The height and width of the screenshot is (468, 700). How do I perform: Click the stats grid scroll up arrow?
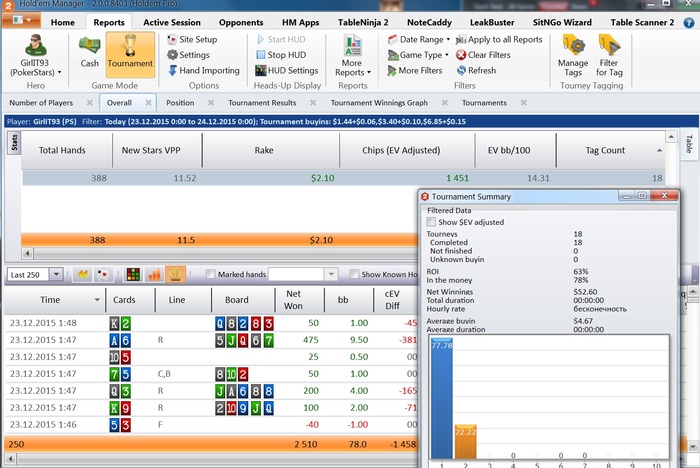[x=671, y=137]
